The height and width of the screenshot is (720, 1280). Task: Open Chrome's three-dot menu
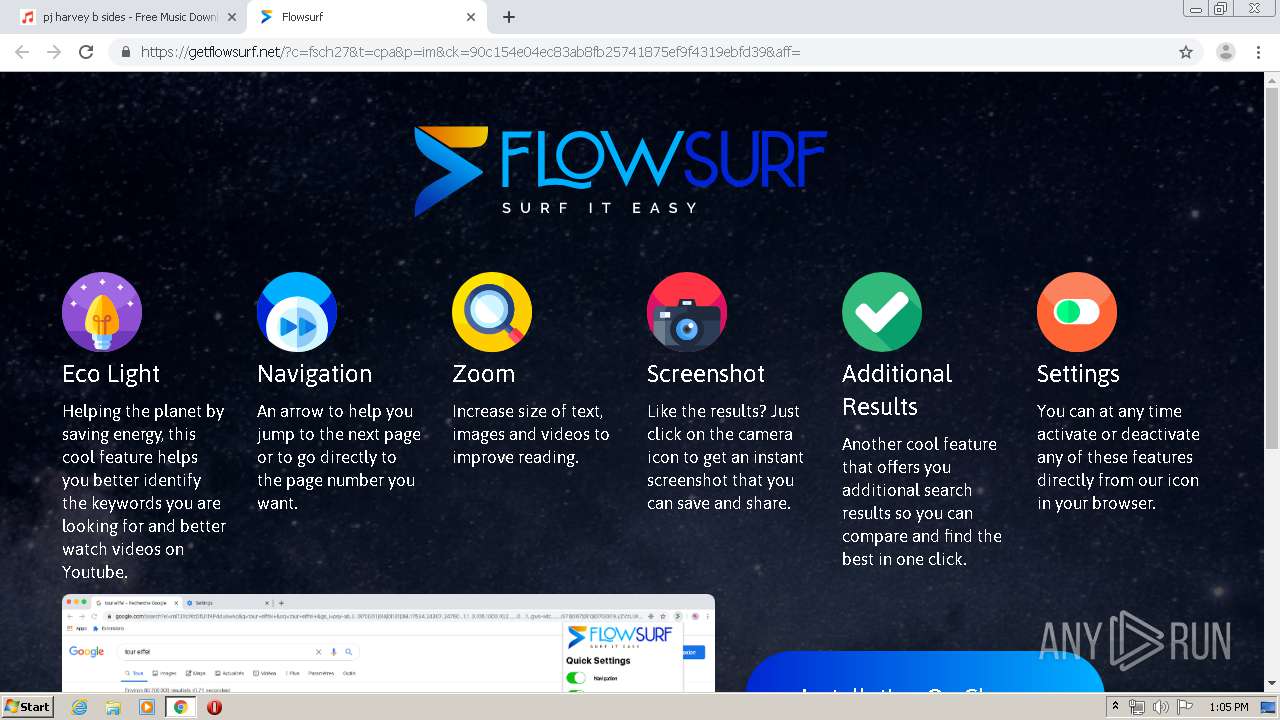pos(1258,52)
